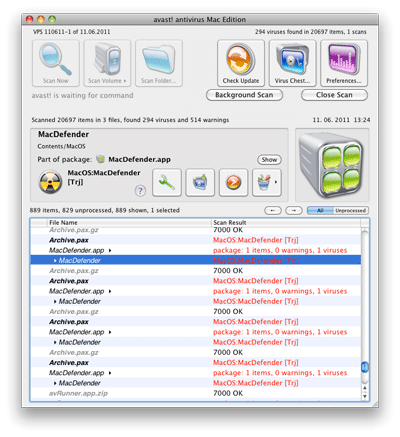The image size is (400, 437).
Task: Close window with red button
Action: pos(30,19)
